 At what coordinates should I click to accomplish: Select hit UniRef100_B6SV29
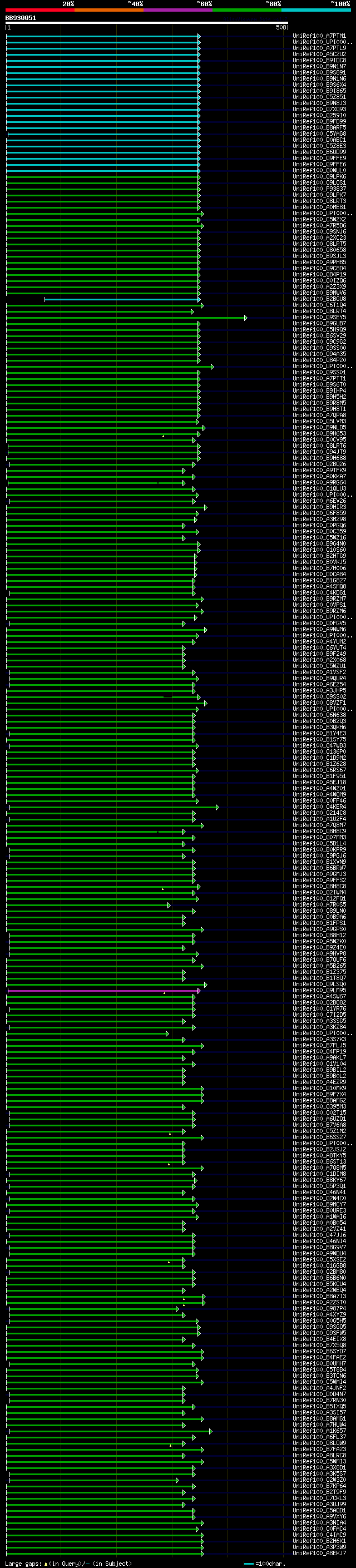[x=319, y=335]
